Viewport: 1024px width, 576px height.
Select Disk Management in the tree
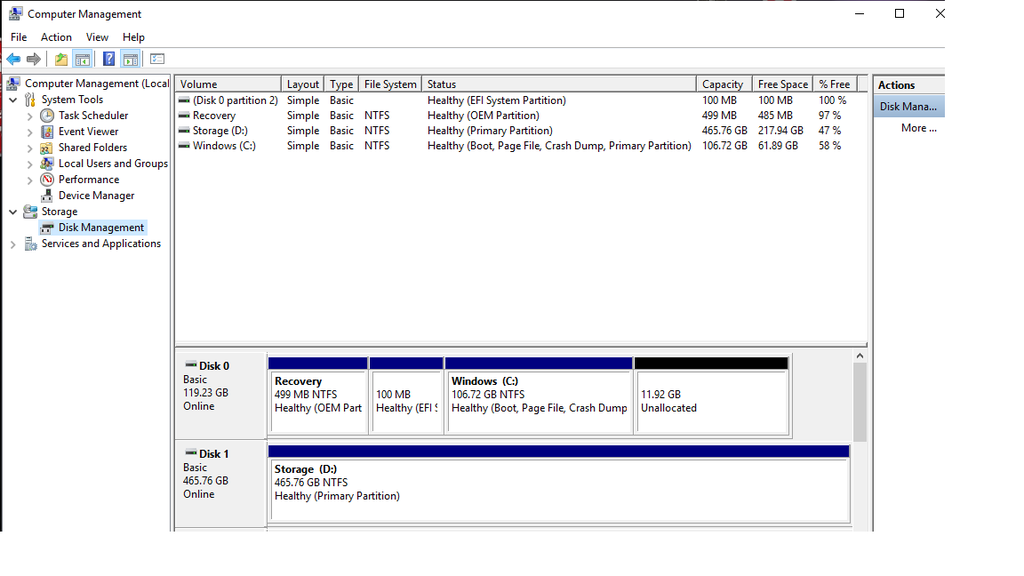tap(101, 227)
